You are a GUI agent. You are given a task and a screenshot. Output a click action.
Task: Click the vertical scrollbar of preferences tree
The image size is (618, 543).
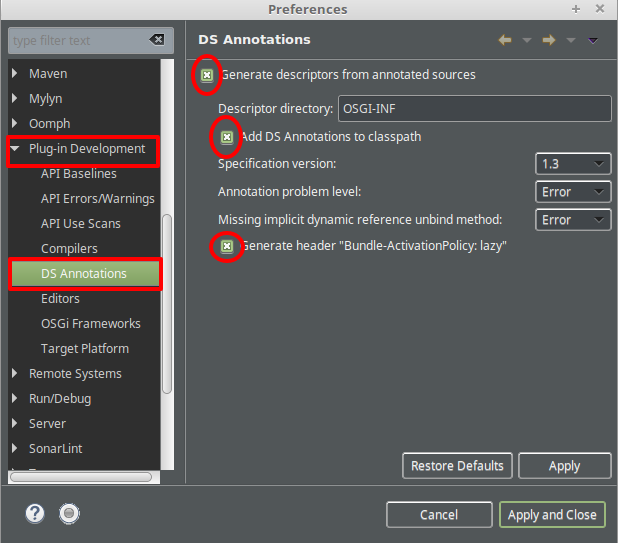coord(167,303)
